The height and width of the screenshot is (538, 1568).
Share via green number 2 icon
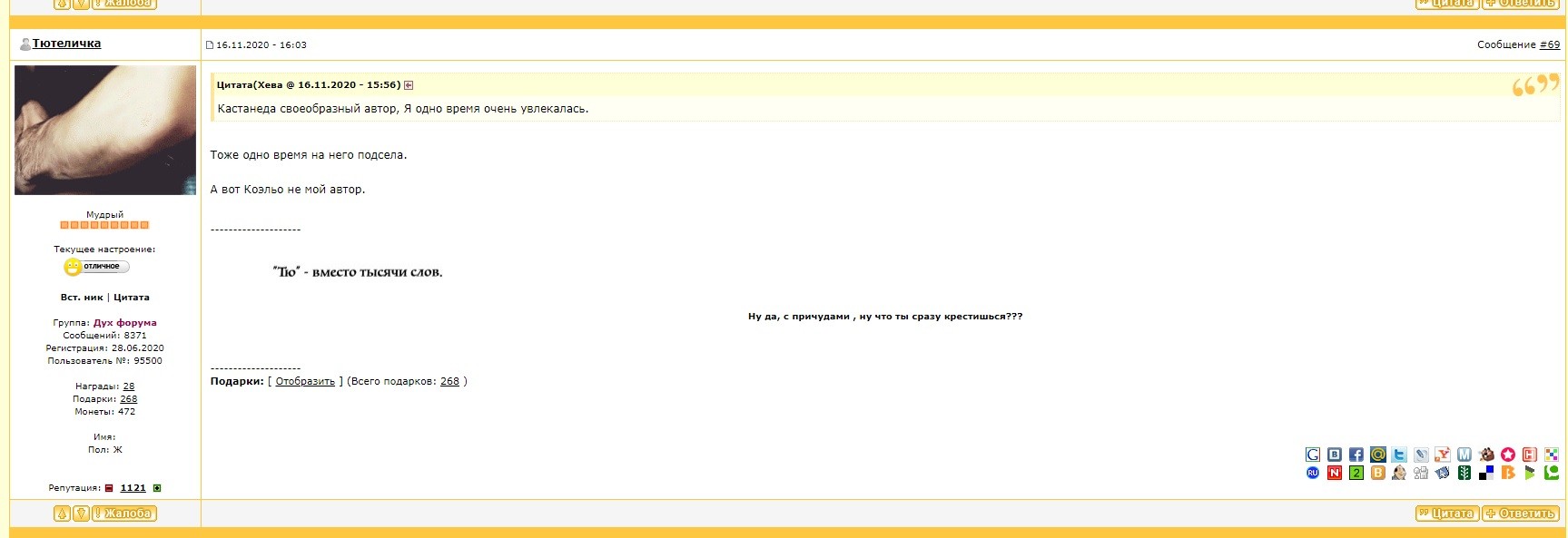point(1356,473)
